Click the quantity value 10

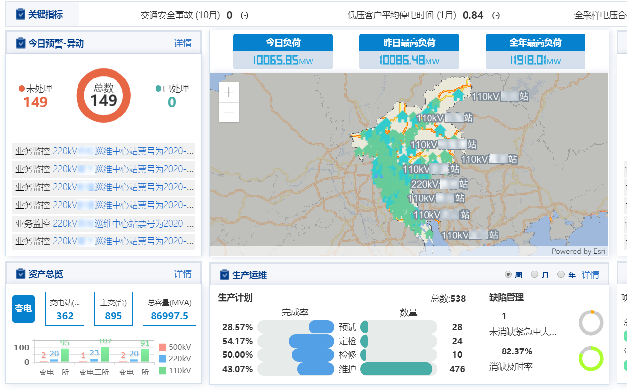[457, 355]
